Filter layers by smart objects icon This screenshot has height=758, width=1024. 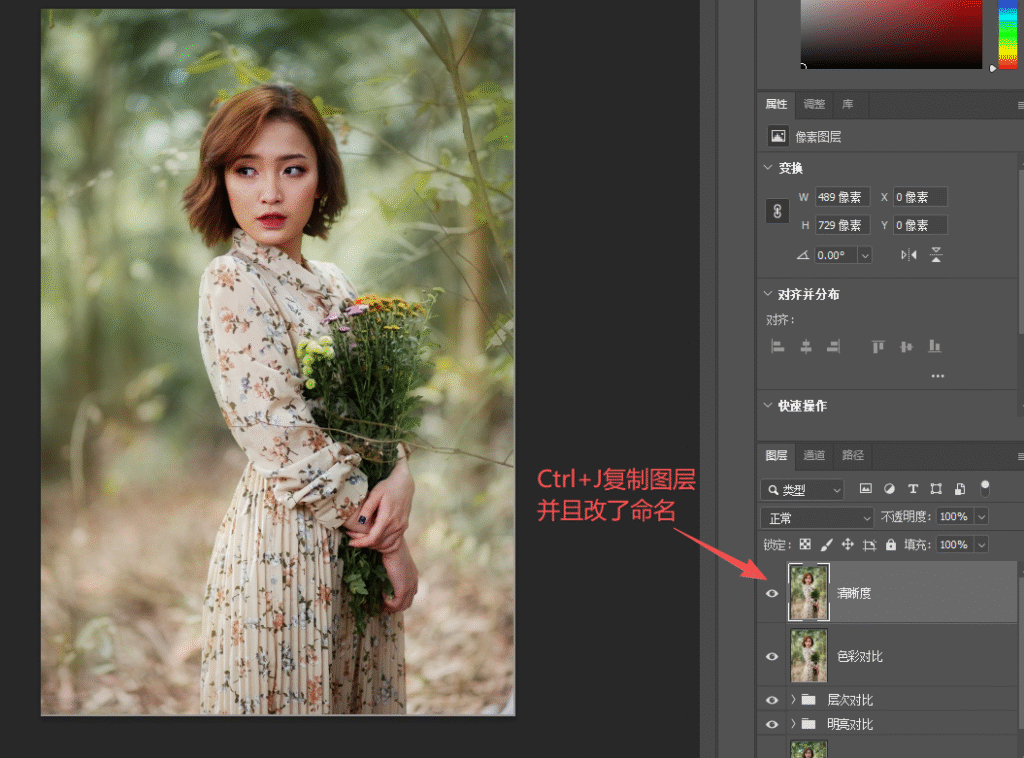(x=959, y=488)
